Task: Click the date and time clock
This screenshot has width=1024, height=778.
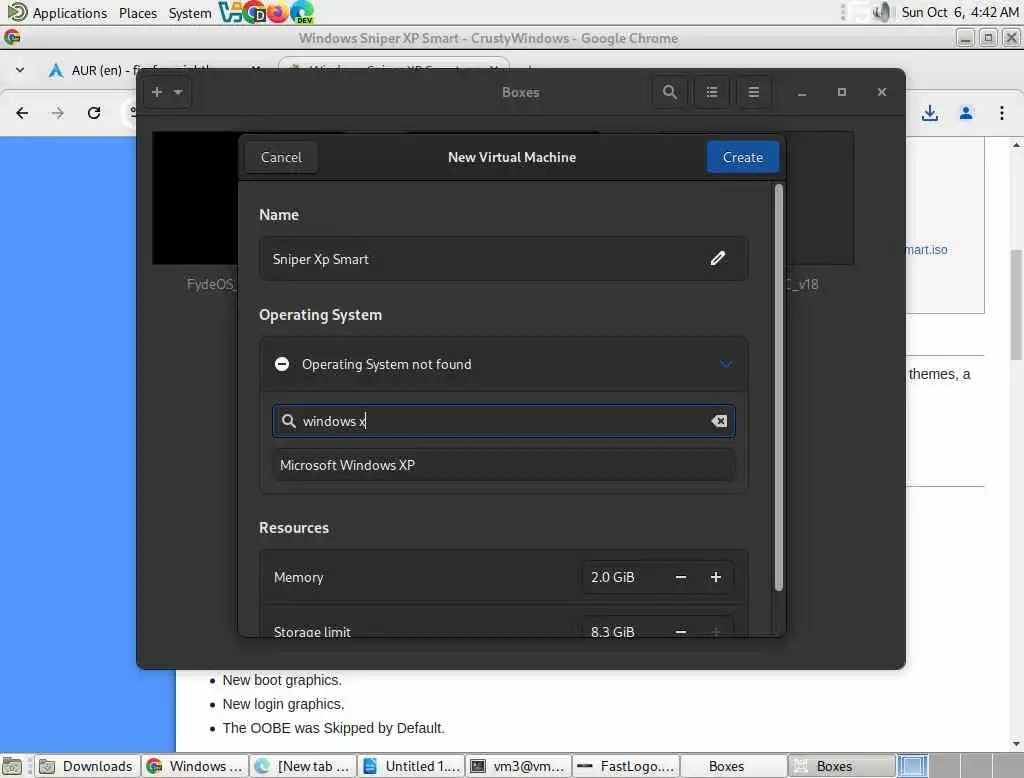Action: pos(959,12)
